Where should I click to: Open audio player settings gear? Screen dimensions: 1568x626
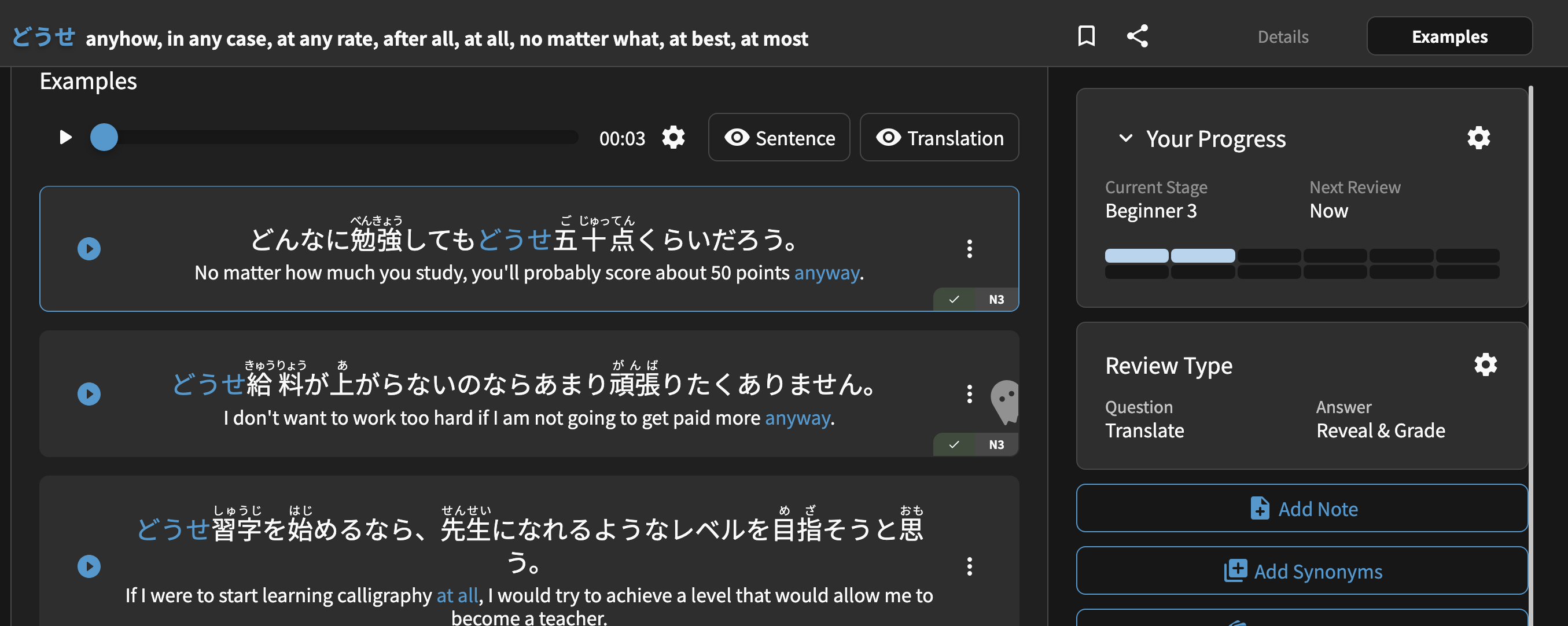click(x=673, y=137)
